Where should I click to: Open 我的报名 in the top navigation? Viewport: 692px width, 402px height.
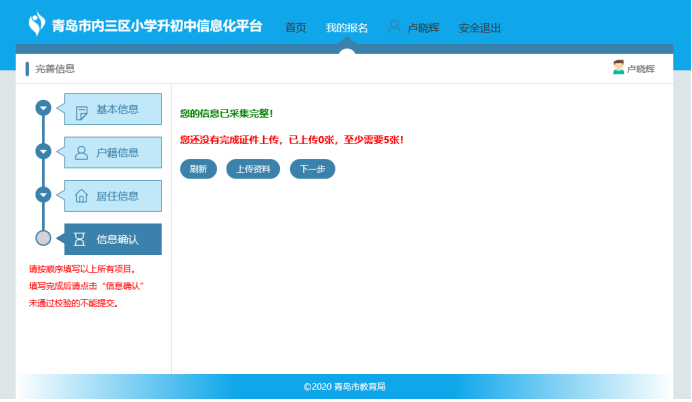(347, 28)
